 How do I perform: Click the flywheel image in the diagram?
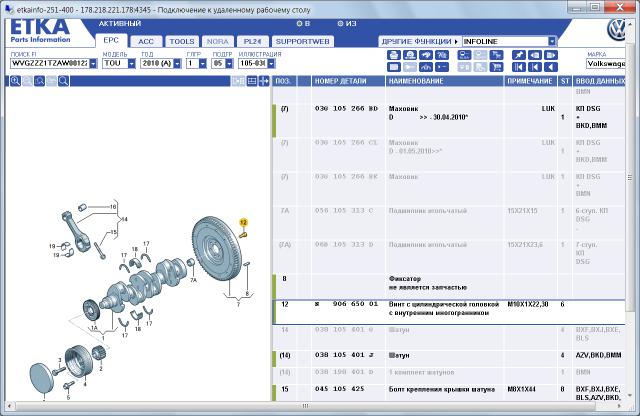(x=217, y=248)
